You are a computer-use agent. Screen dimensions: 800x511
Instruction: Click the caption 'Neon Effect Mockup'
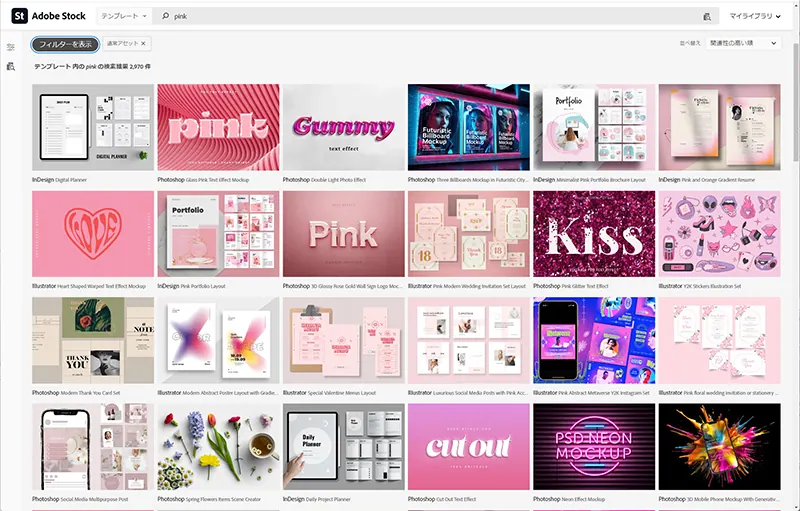(583, 500)
